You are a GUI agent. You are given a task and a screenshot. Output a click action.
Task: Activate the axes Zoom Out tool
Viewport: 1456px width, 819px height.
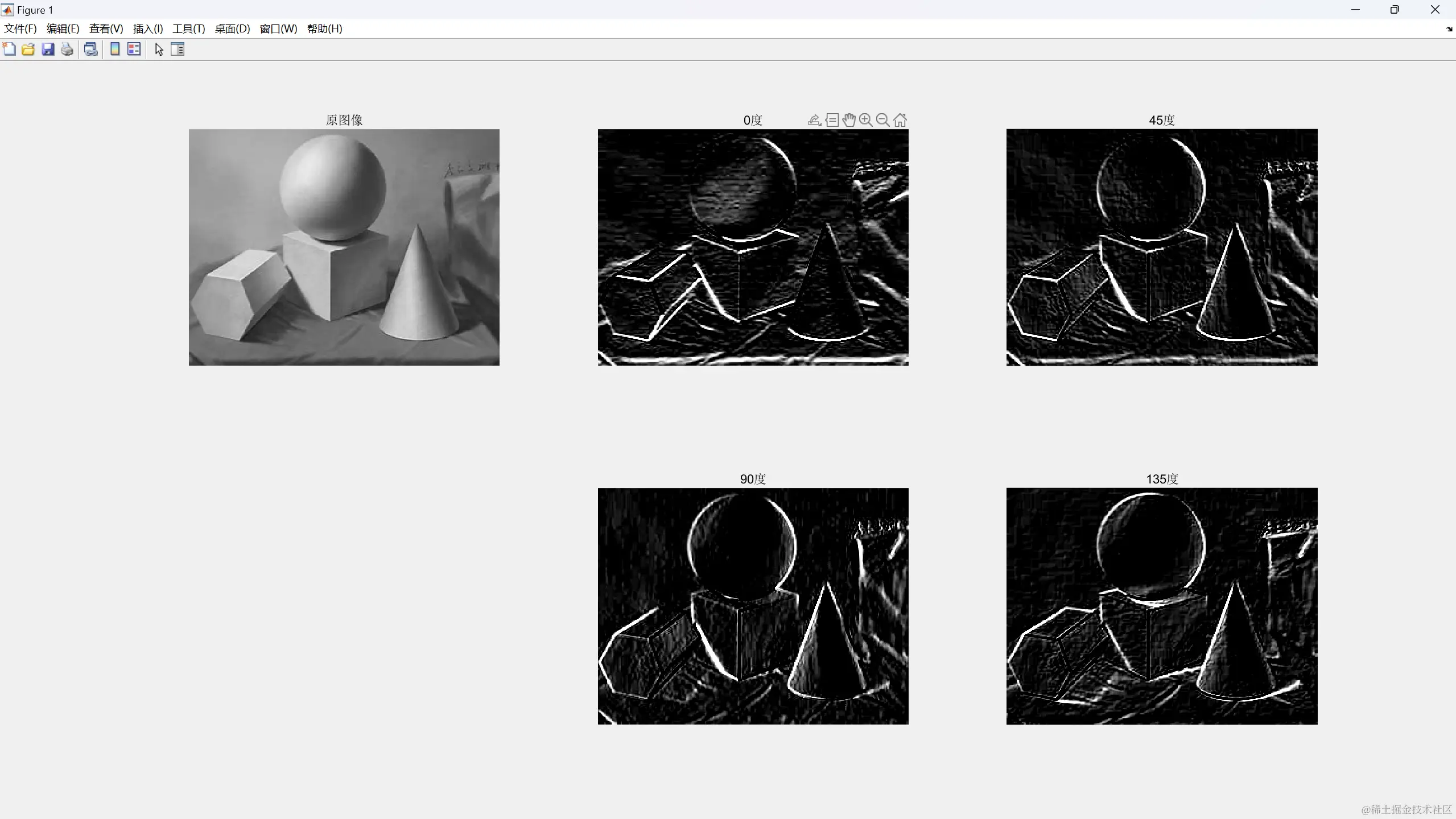click(882, 120)
